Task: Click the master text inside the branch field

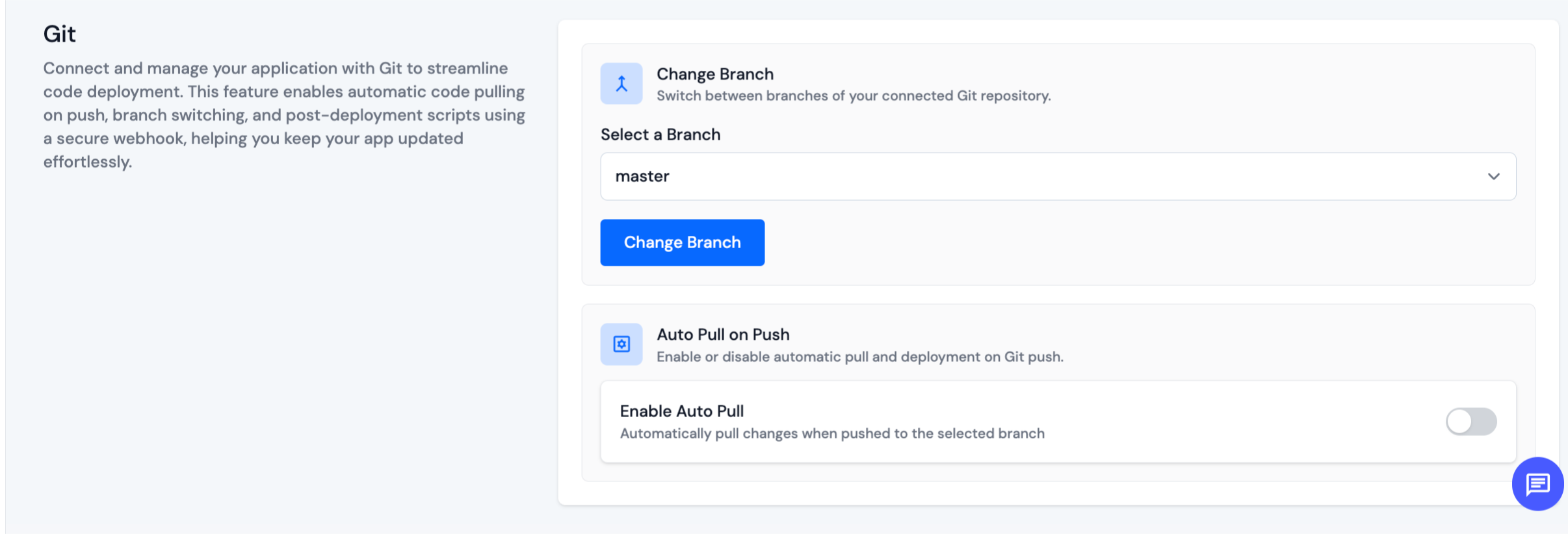Action: 642,176
